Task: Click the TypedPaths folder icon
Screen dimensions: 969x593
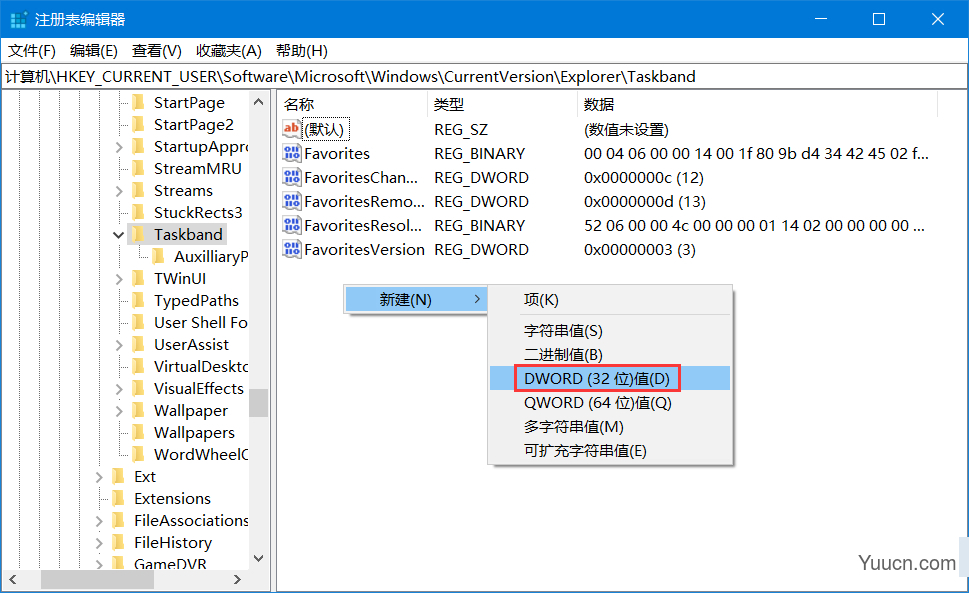Action: (138, 300)
